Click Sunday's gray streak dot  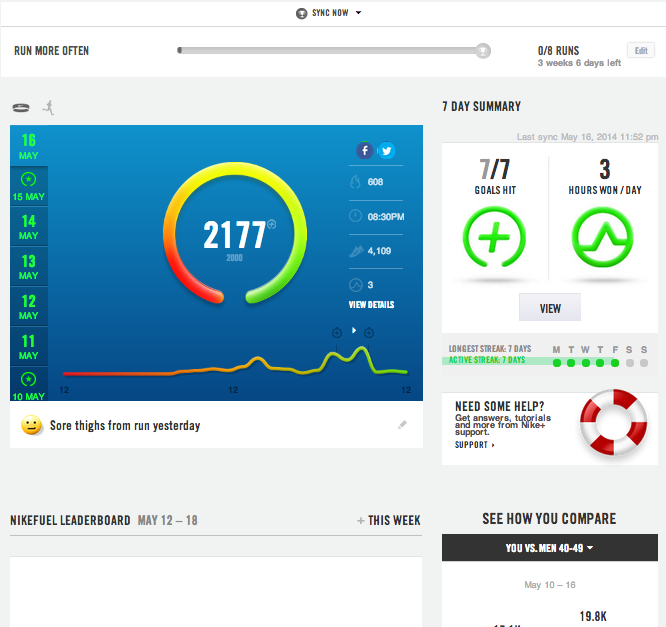pos(644,363)
